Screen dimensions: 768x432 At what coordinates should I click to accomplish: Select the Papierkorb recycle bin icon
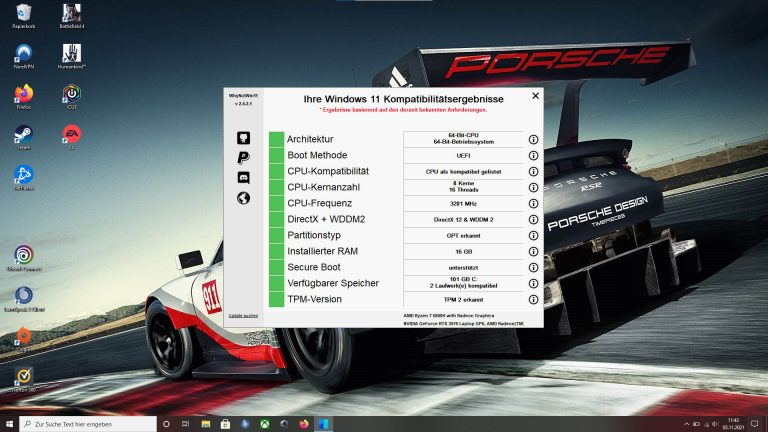(22, 15)
